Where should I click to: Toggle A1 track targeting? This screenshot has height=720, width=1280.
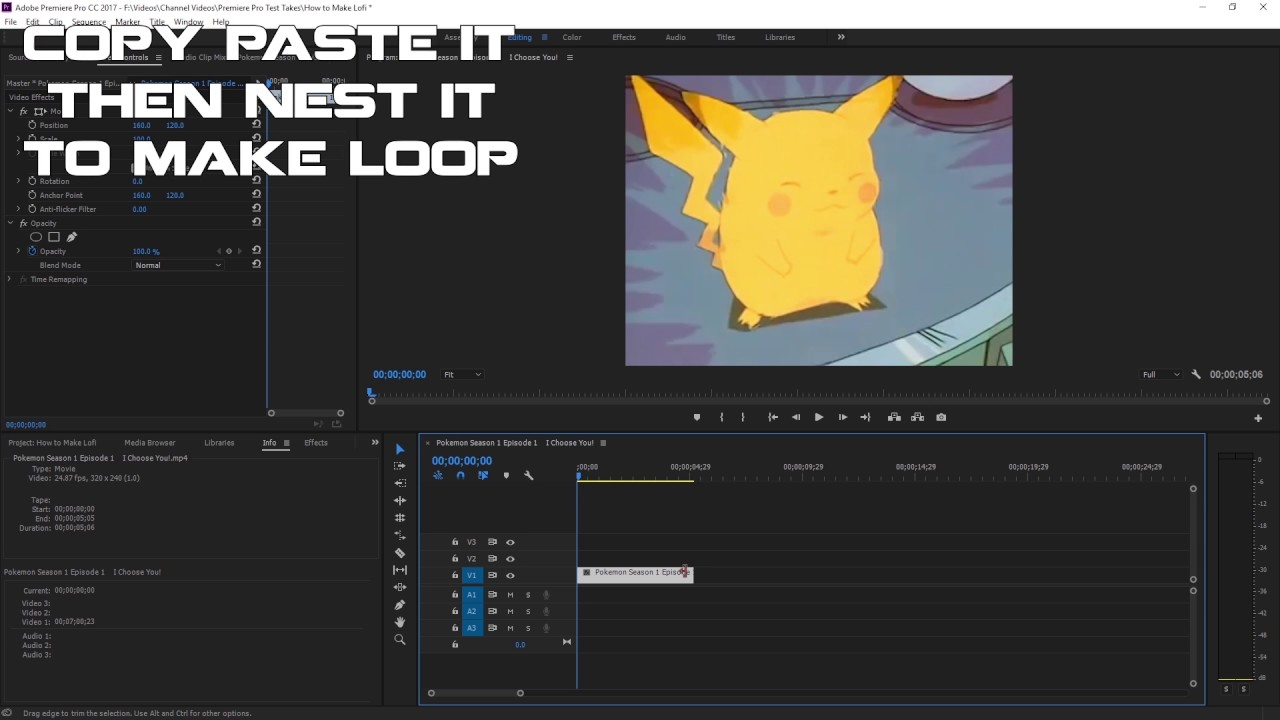click(x=471, y=595)
